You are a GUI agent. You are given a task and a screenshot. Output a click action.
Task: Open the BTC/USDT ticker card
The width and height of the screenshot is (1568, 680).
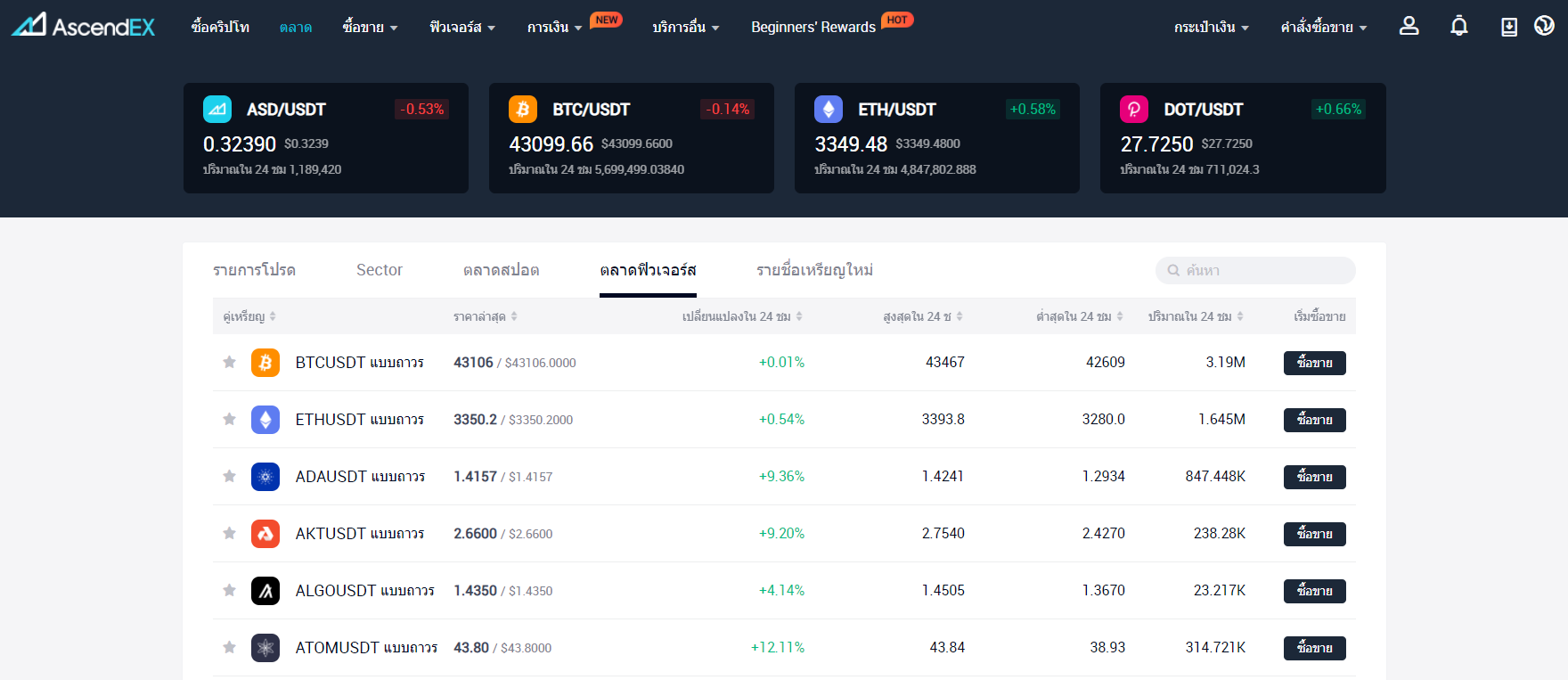[632, 138]
